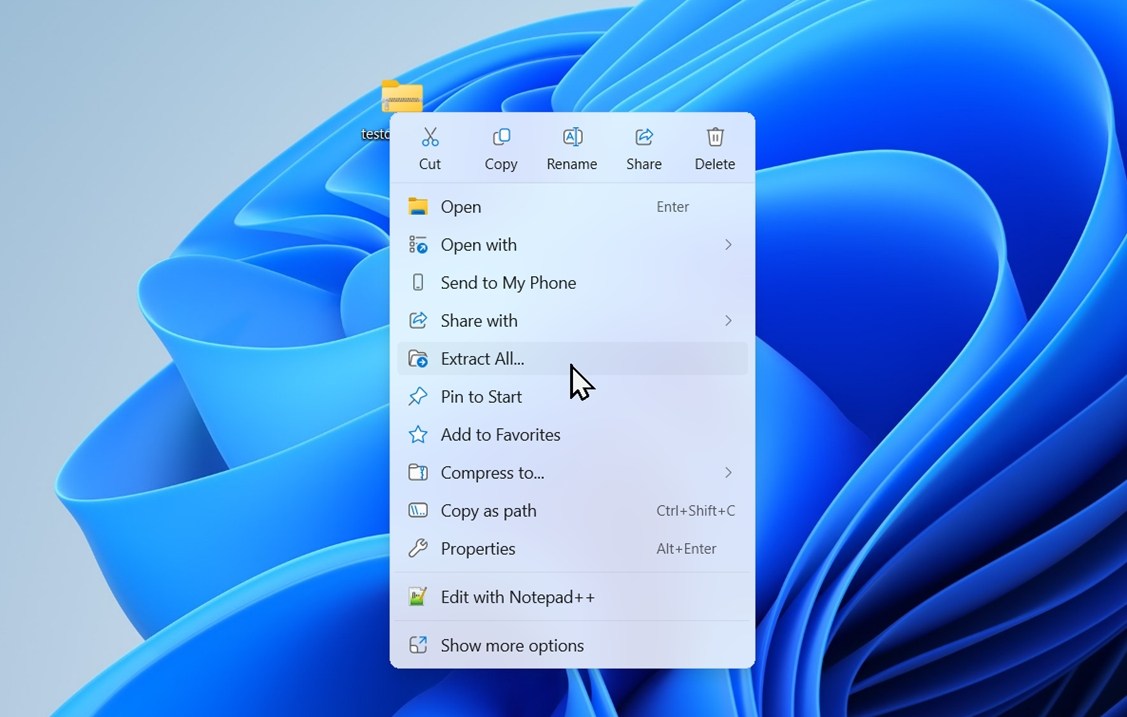Select Send to My Phone

[509, 282]
